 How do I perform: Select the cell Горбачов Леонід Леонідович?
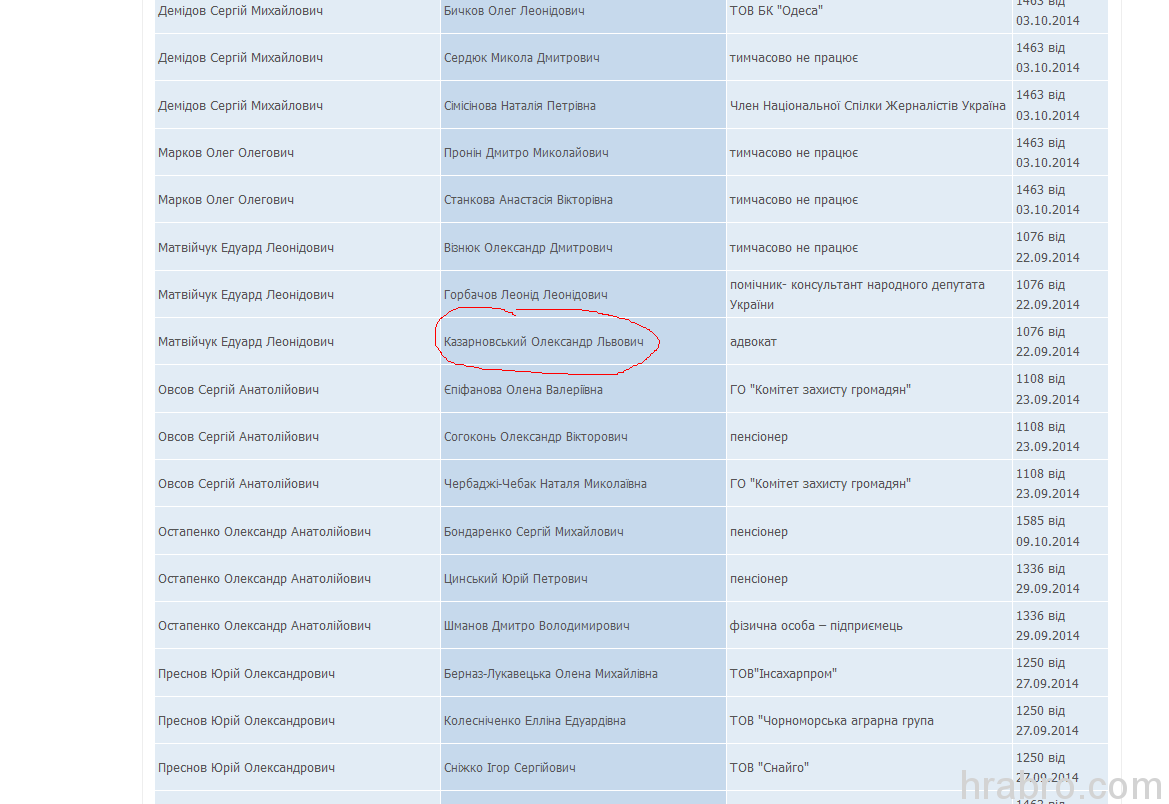pos(525,295)
